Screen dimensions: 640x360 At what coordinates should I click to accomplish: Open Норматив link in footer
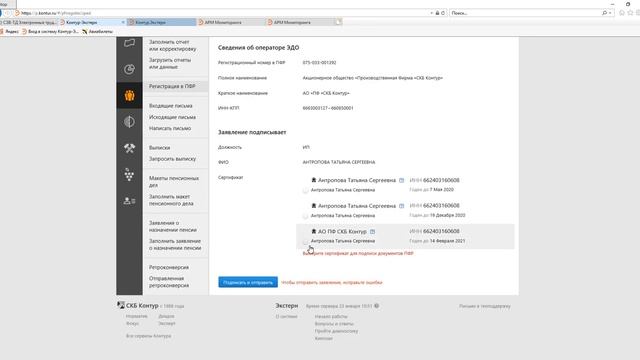136,316
